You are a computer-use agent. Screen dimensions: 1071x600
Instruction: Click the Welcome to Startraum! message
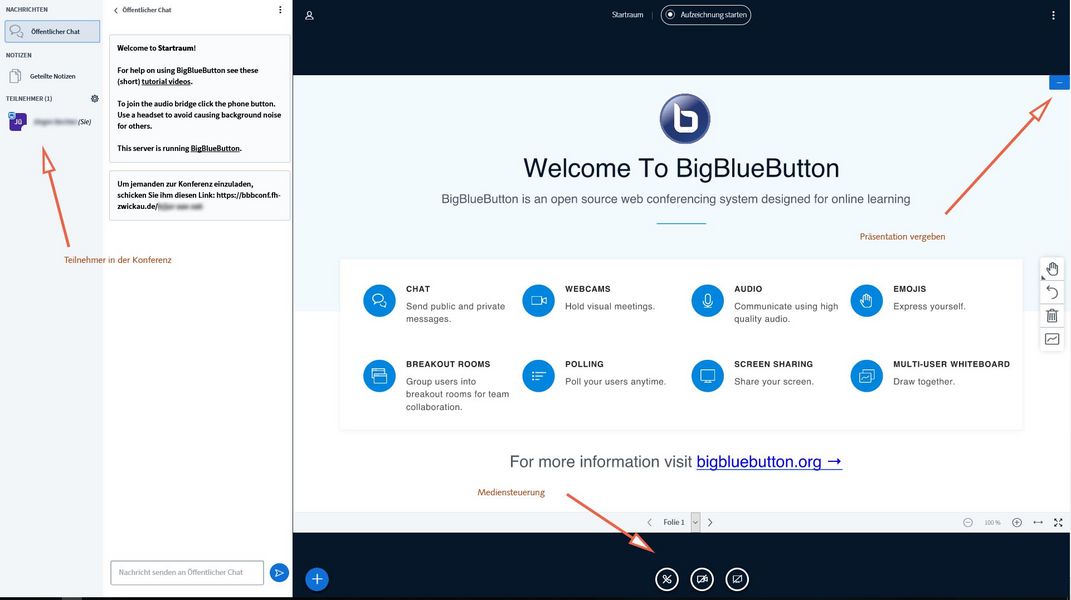pyautogui.click(x=156, y=49)
